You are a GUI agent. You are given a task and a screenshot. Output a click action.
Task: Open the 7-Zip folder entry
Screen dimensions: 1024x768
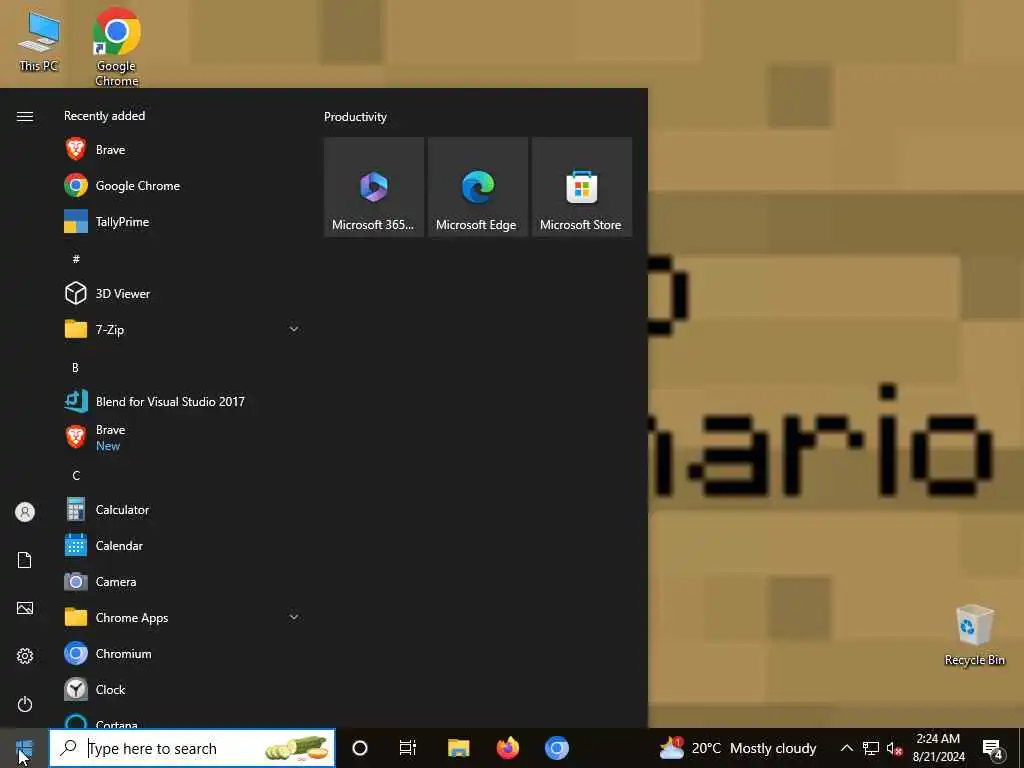tap(183, 329)
